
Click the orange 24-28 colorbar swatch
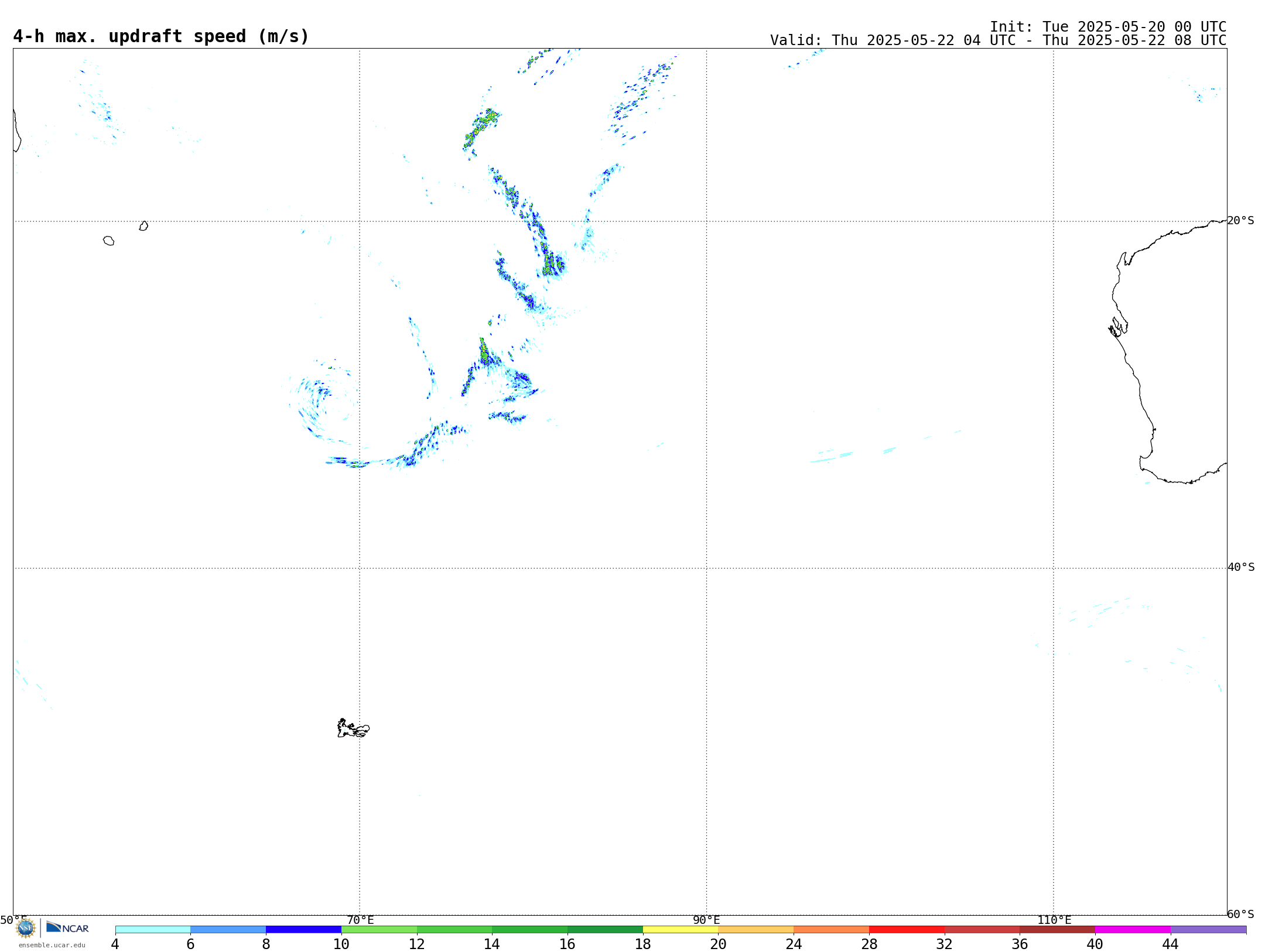(832, 929)
